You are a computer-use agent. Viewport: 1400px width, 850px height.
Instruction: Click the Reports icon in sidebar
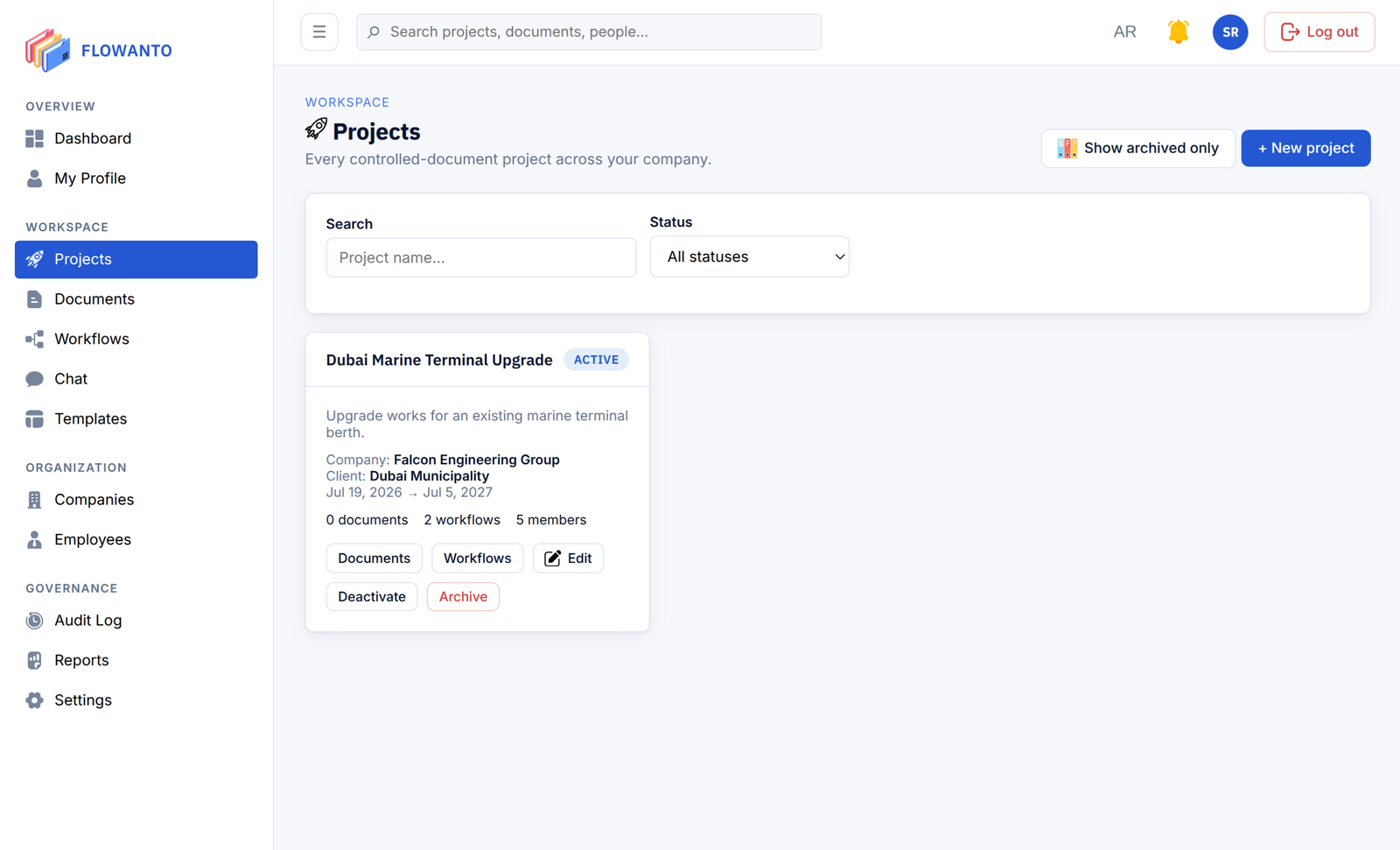pos(34,660)
